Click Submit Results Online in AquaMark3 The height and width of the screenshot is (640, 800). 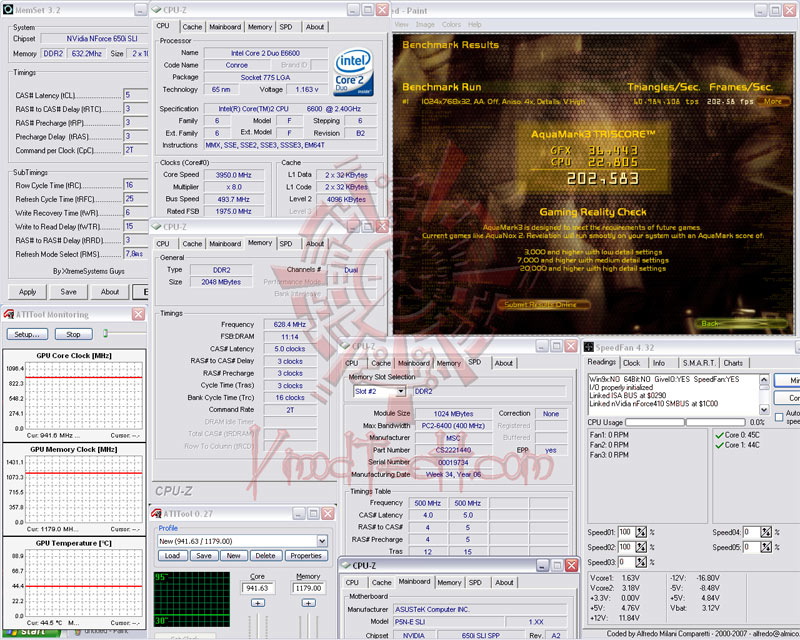click(544, 305)
